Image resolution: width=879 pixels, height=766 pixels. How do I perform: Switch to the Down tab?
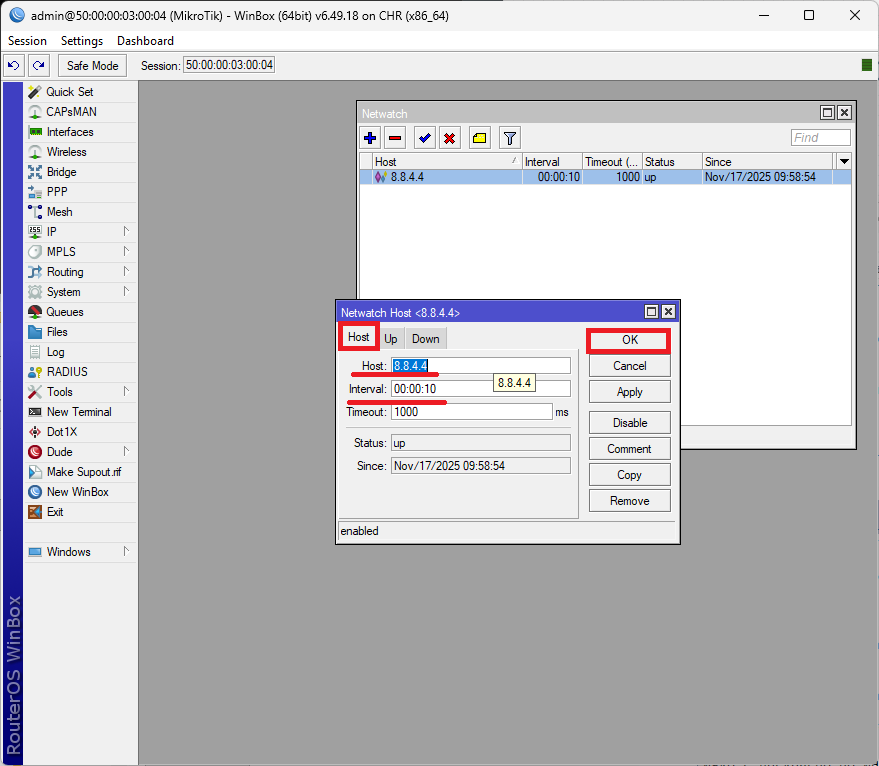tap(425, 339)
